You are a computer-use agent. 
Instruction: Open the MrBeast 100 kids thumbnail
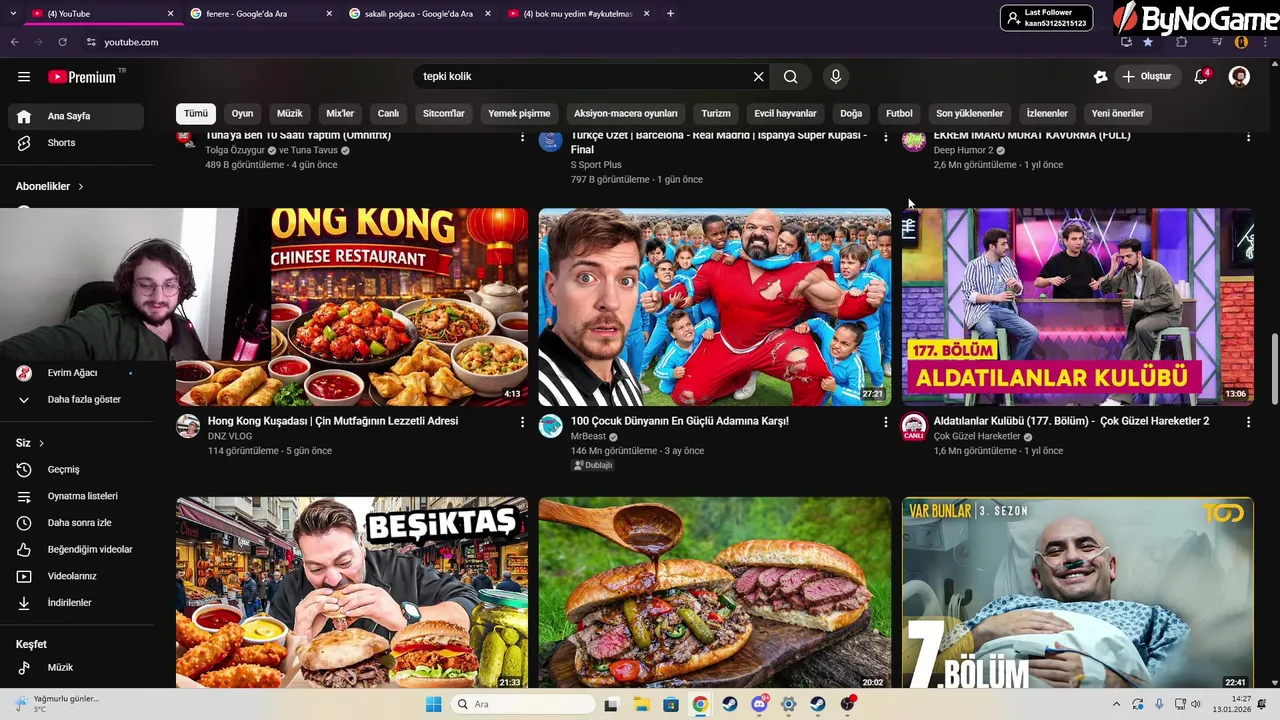pos(715,307)
